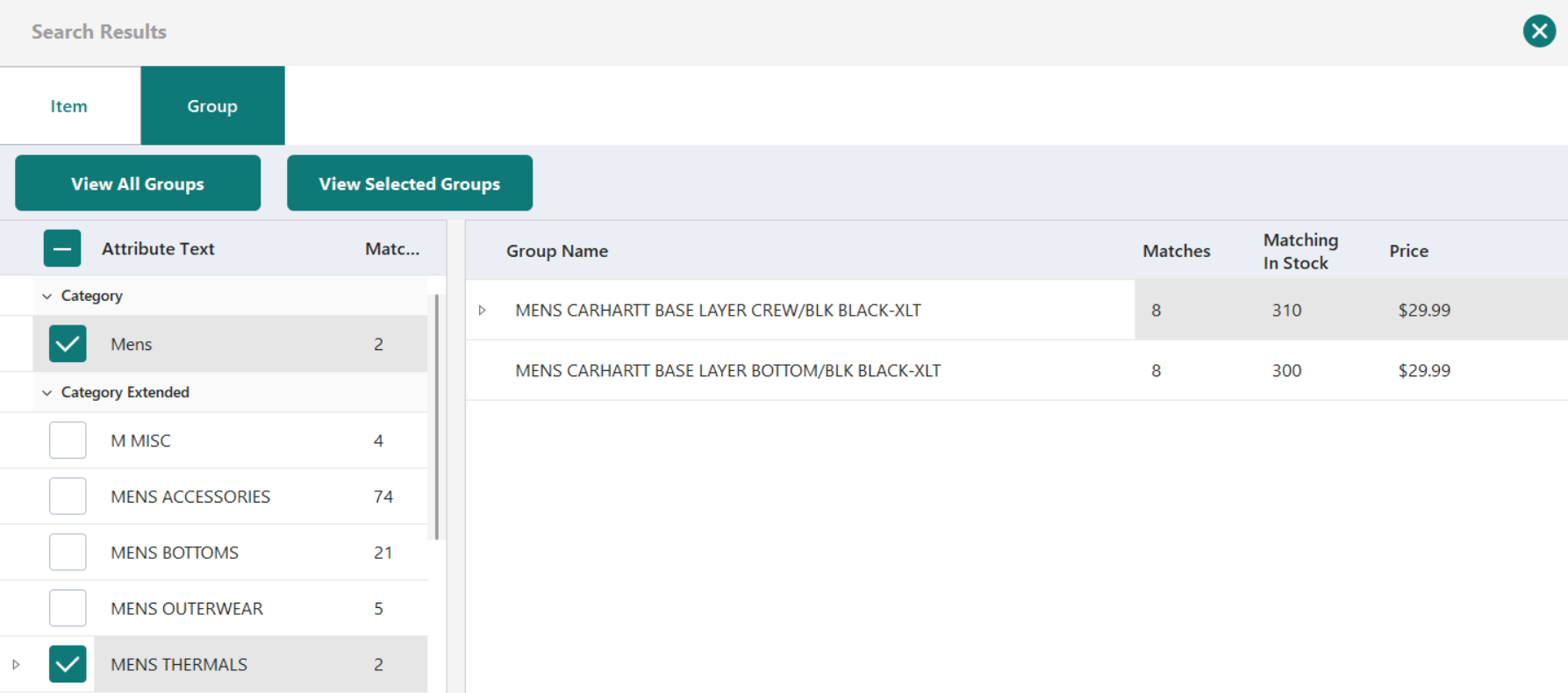Click the MENS THERMALS label
This screenshot has width=1568, height=693.
pyautogui.click(x=179, y=665)
